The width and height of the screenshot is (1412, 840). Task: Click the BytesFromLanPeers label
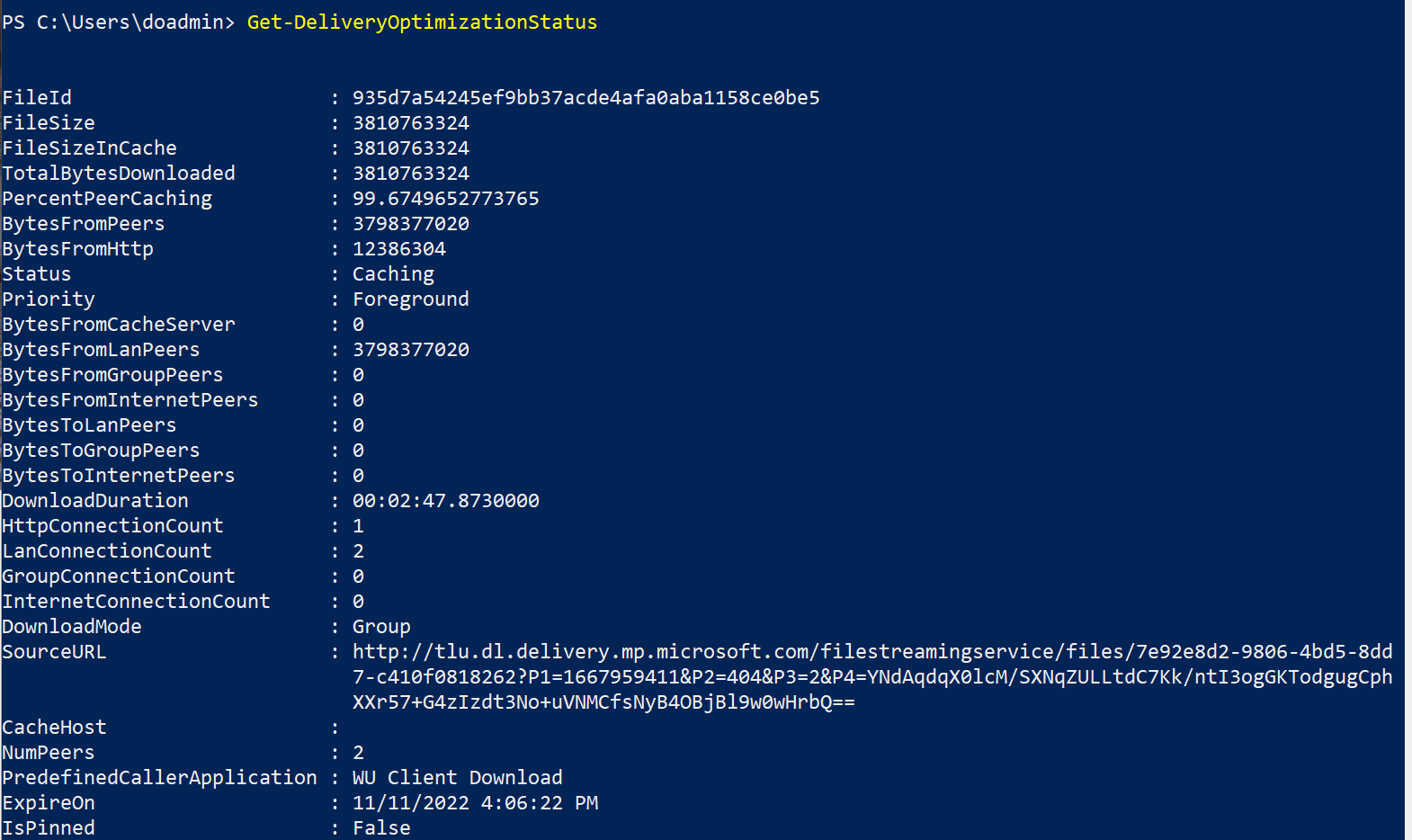(x=101, y=350)
